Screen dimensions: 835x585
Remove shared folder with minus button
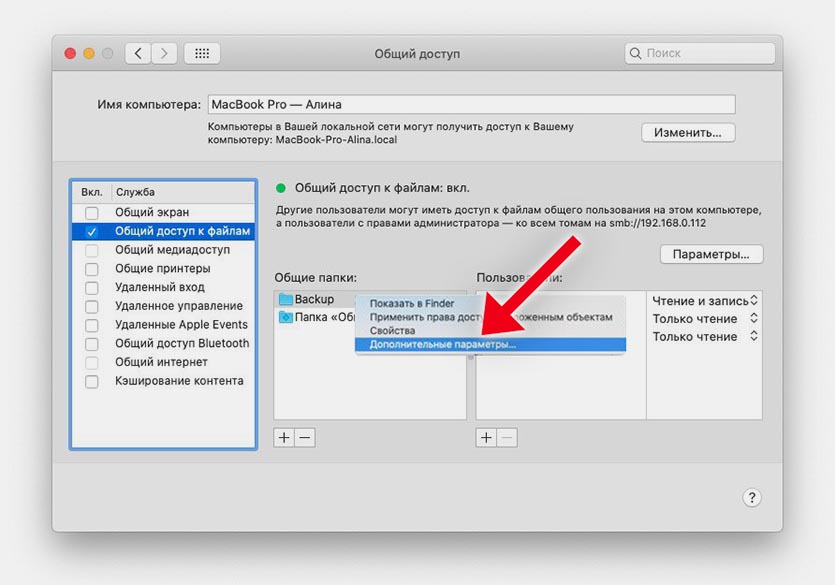tap(305, 438)
